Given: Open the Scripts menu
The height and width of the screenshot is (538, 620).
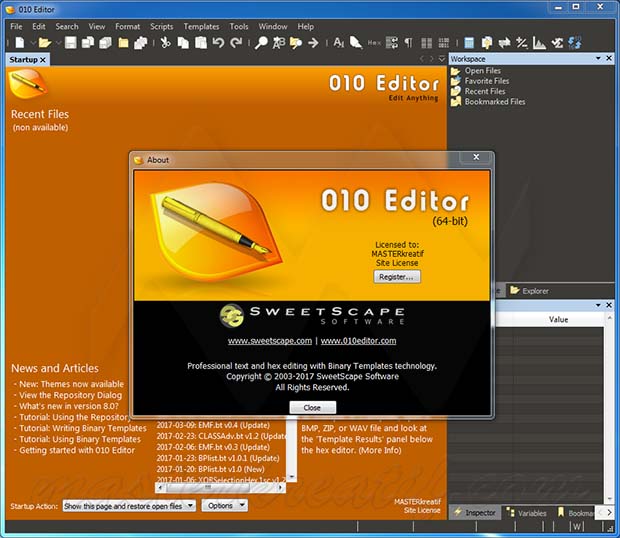Looking at the screenshot, I should pyautogui.click(x=161, y=26).
